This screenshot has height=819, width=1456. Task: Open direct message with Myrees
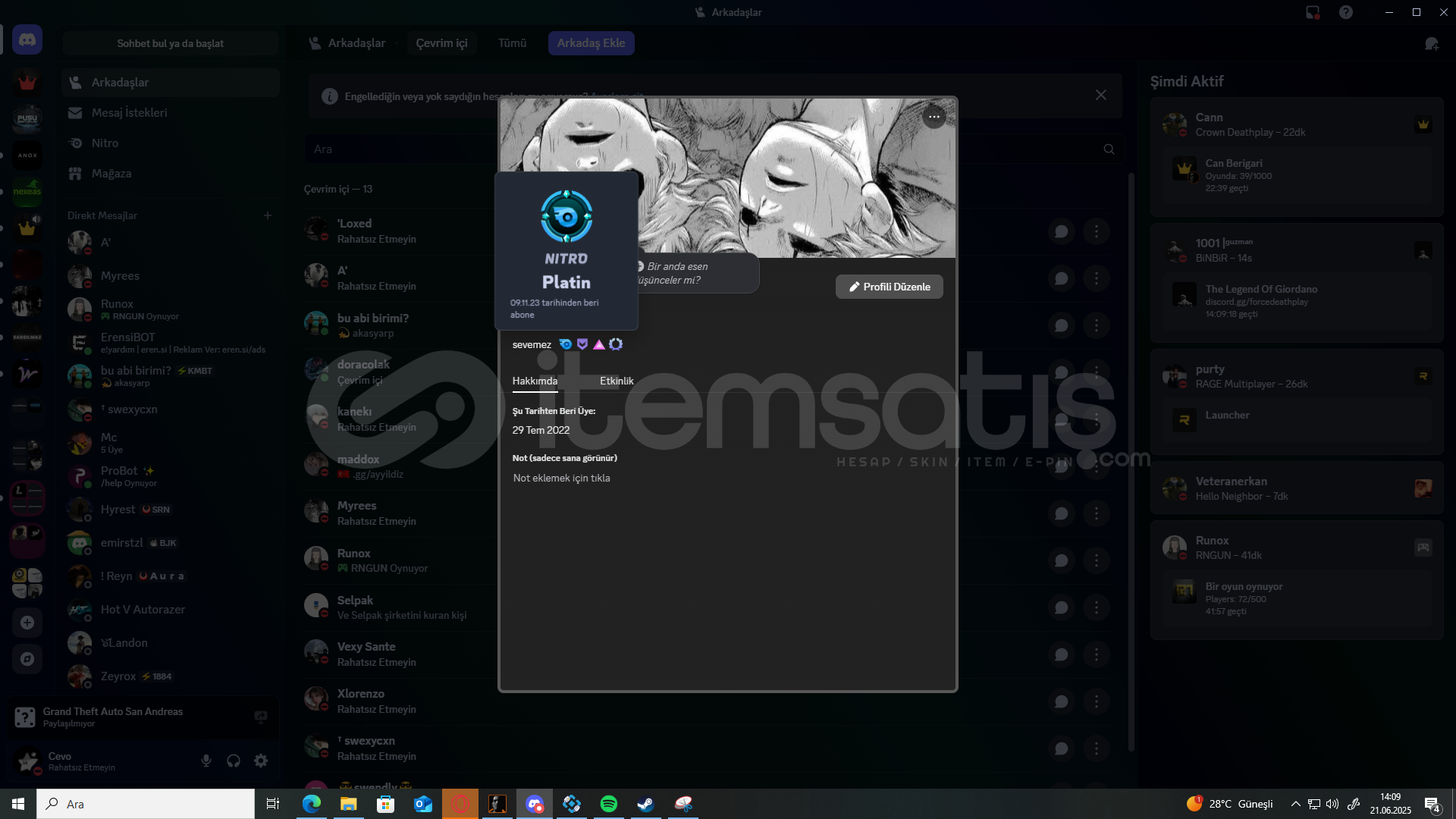(x=171, y=276)
